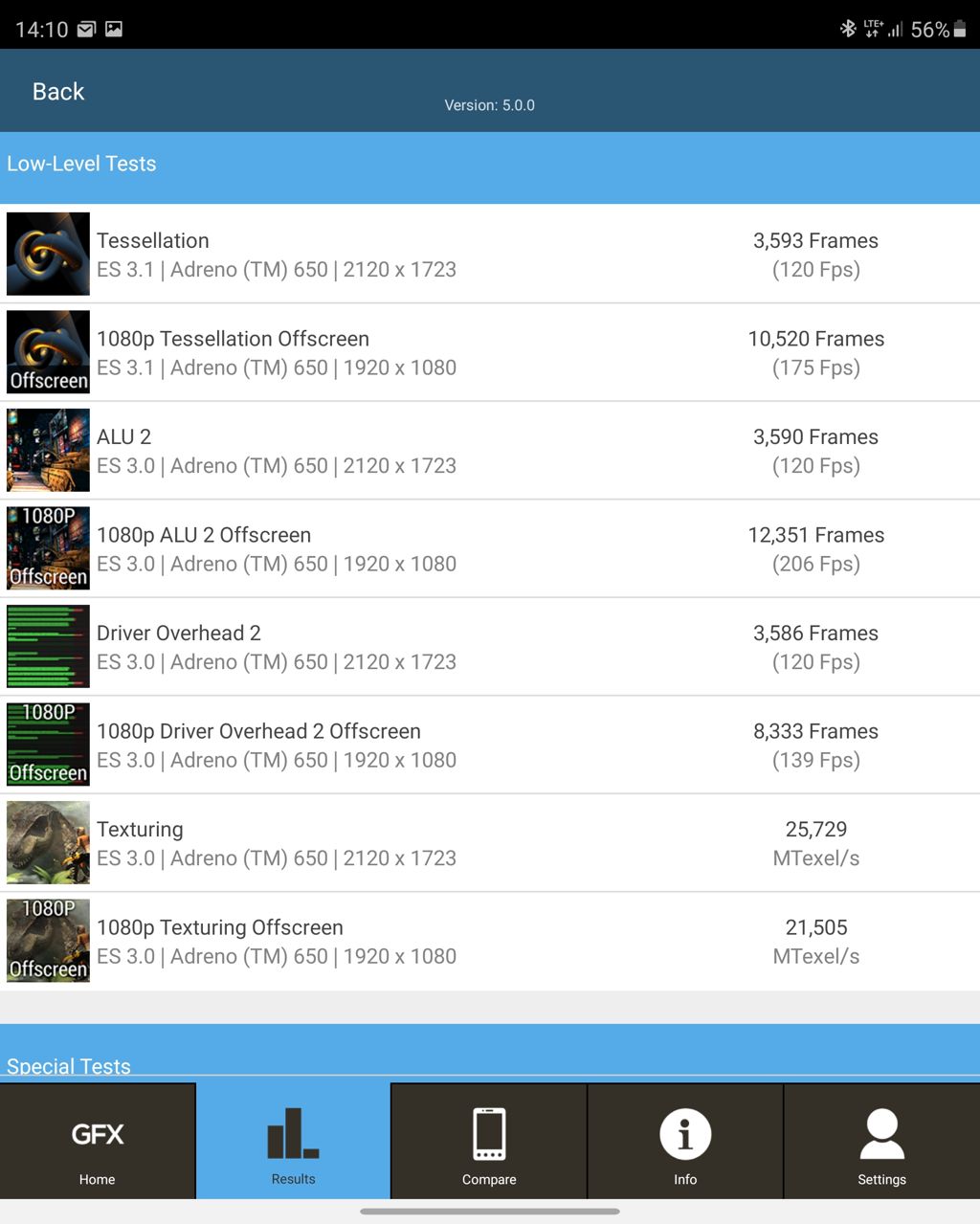Go to the GFX Home tab
The image size is (980, 1224).
point(98,1141)
